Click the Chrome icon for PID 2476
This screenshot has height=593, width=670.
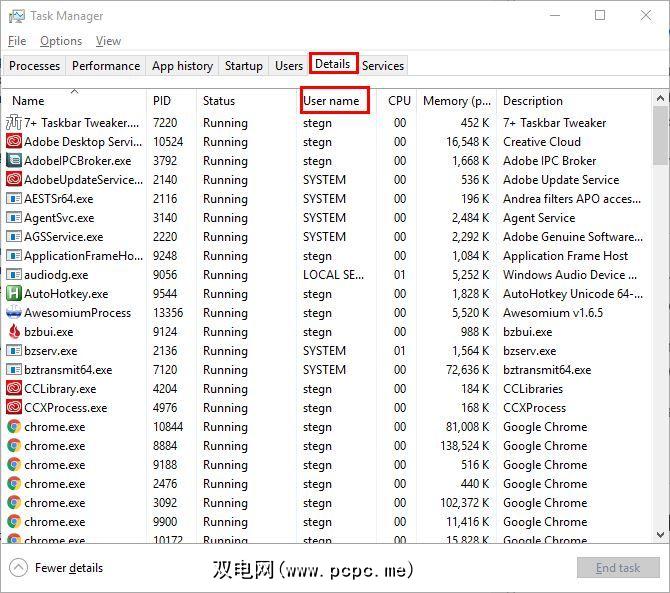[14, 484]
